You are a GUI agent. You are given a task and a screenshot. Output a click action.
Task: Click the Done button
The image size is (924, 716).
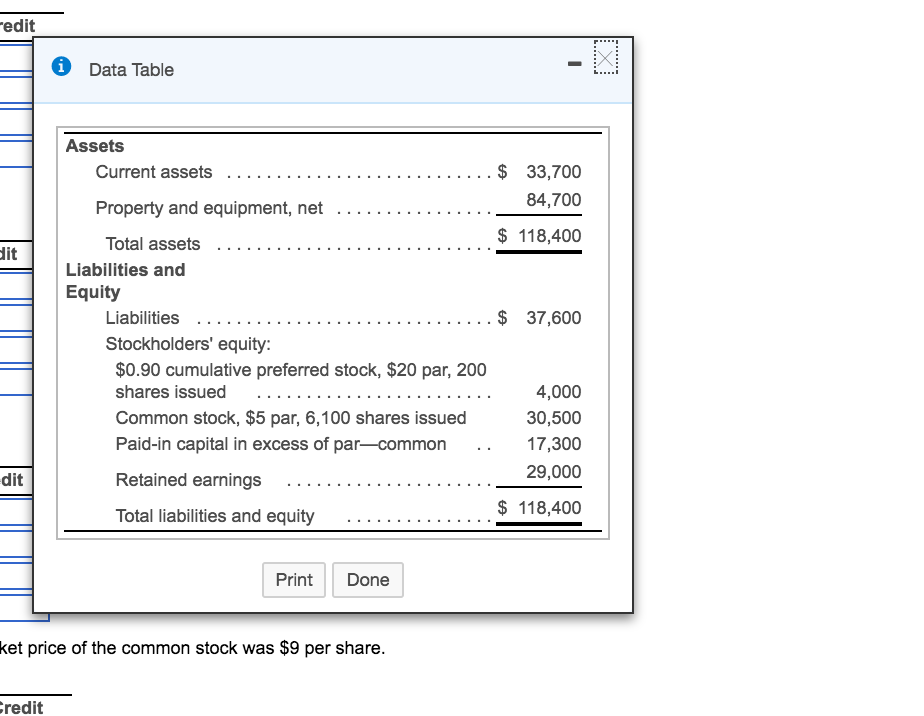click(368, 580)
